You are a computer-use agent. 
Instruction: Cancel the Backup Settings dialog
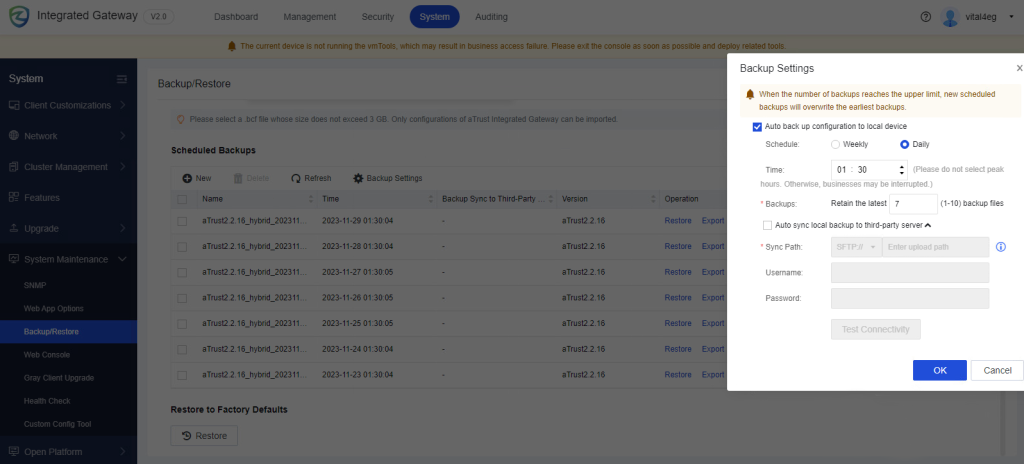(997, 371)
